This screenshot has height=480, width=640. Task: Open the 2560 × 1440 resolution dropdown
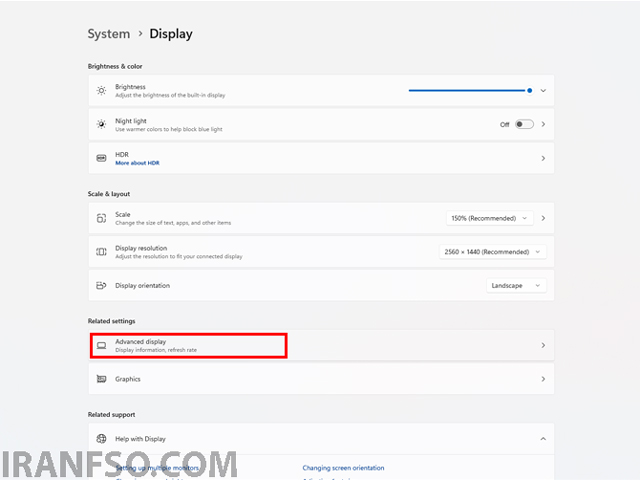(x=493, y=252)
